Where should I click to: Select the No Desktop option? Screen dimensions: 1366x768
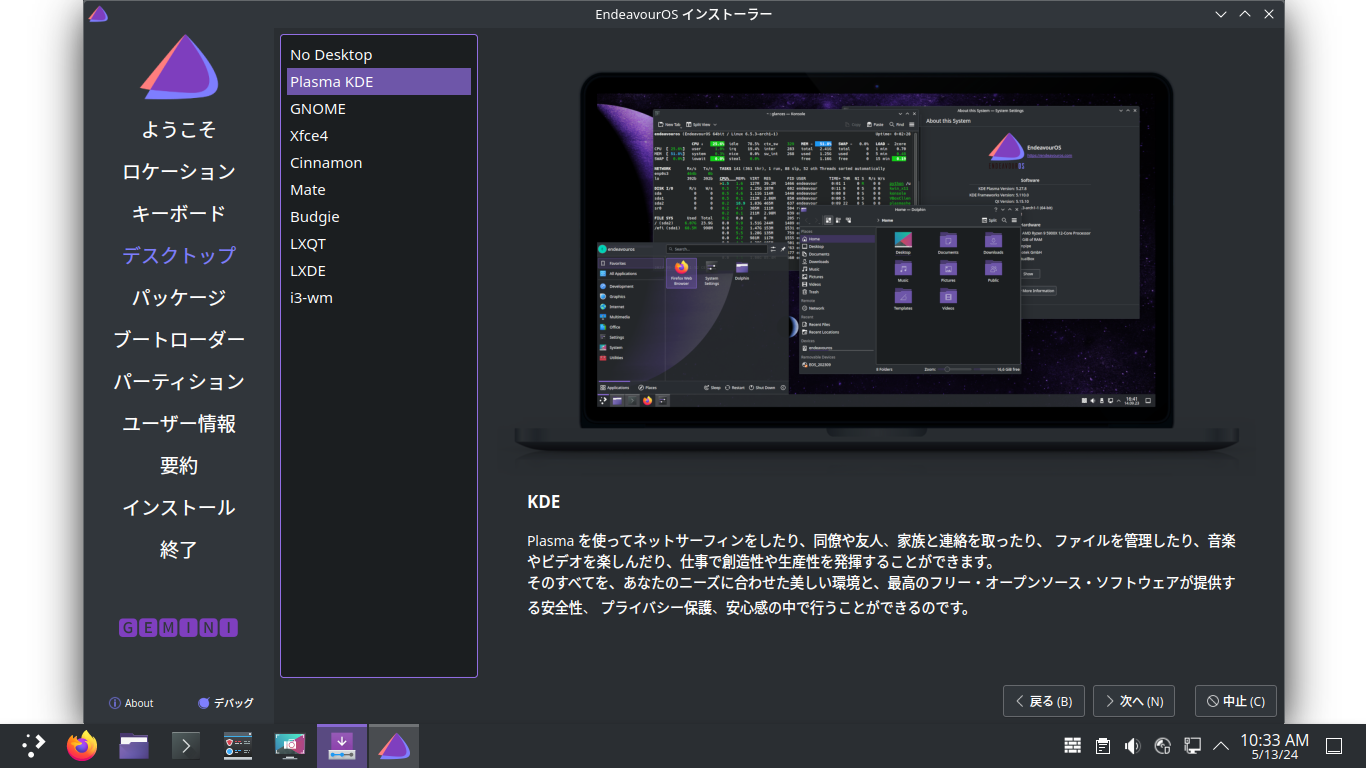378,55
